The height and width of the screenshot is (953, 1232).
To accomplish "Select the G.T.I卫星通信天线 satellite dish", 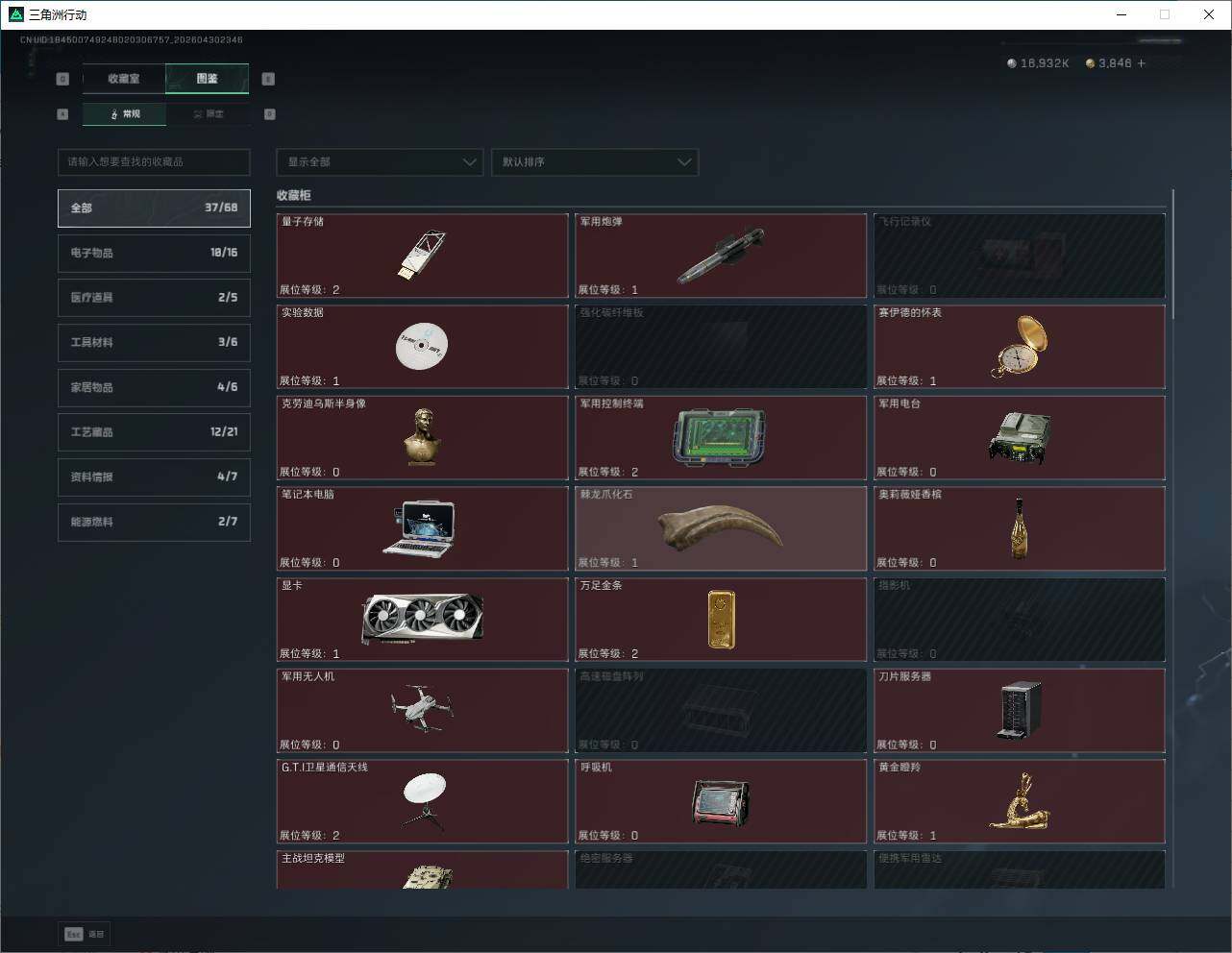I will coord(423,802).
